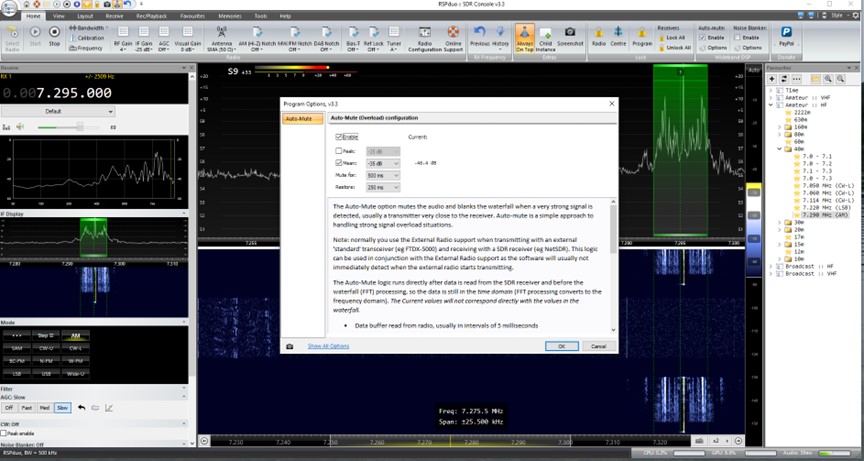Click the PayPal donate icon
This screenshot has width=864, height=461.
785,37
